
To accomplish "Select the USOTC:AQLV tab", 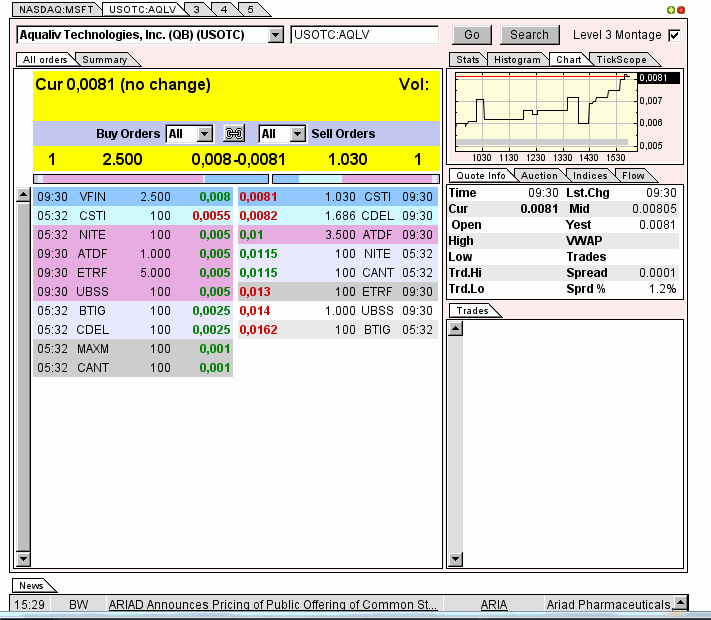I will click(x=142, y=10).
